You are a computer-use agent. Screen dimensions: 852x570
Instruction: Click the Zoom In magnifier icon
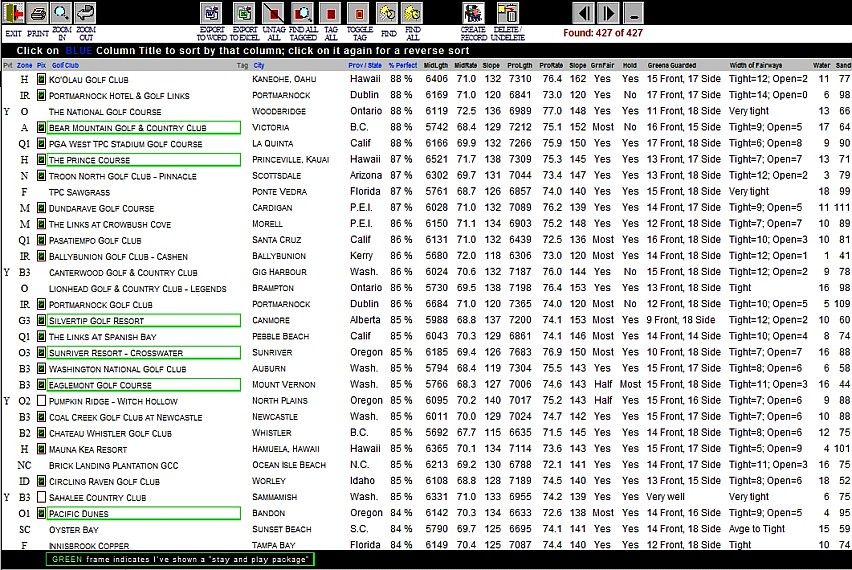pos(61,13)
